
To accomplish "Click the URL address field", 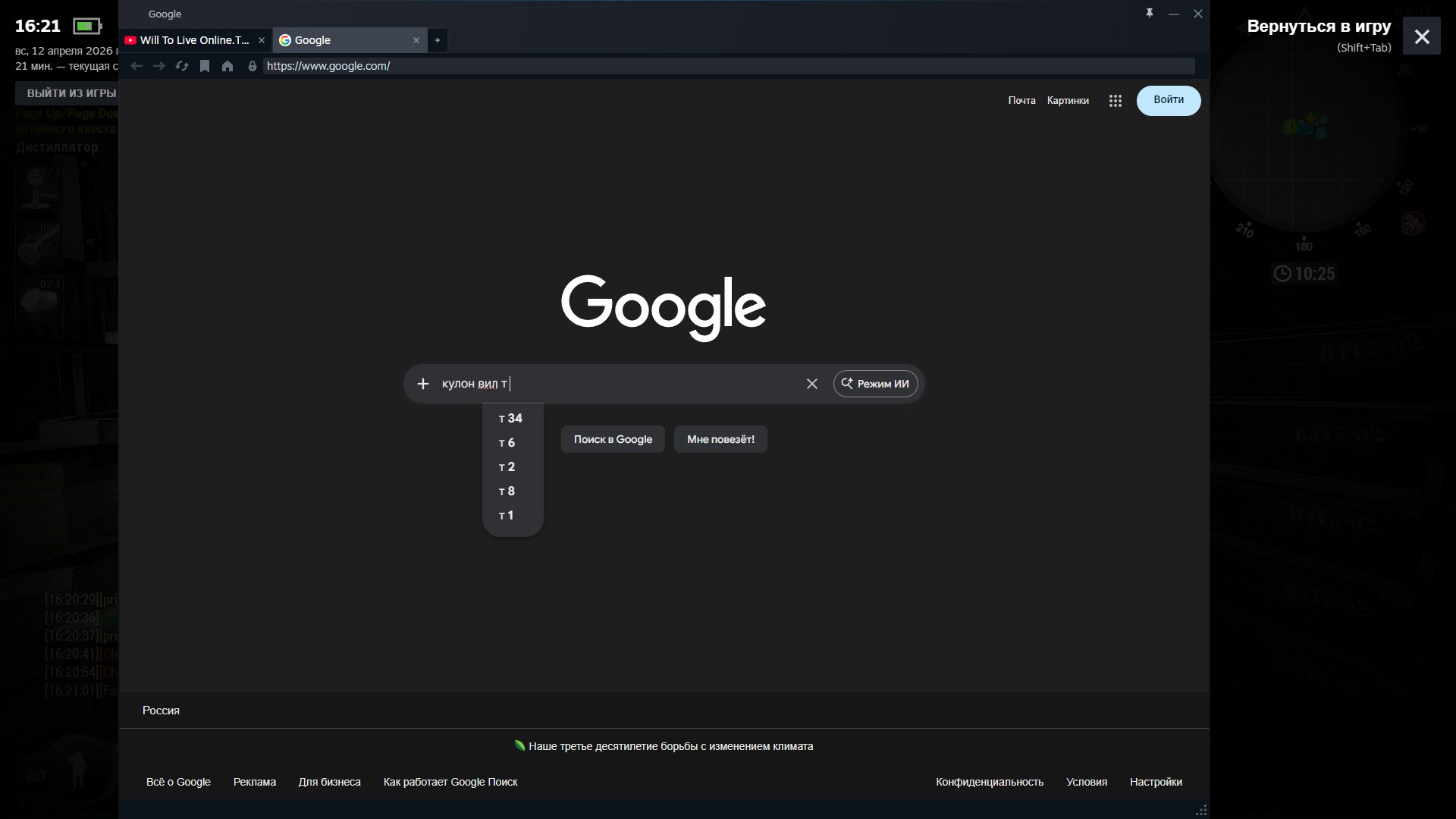I will tap(728, 66).
